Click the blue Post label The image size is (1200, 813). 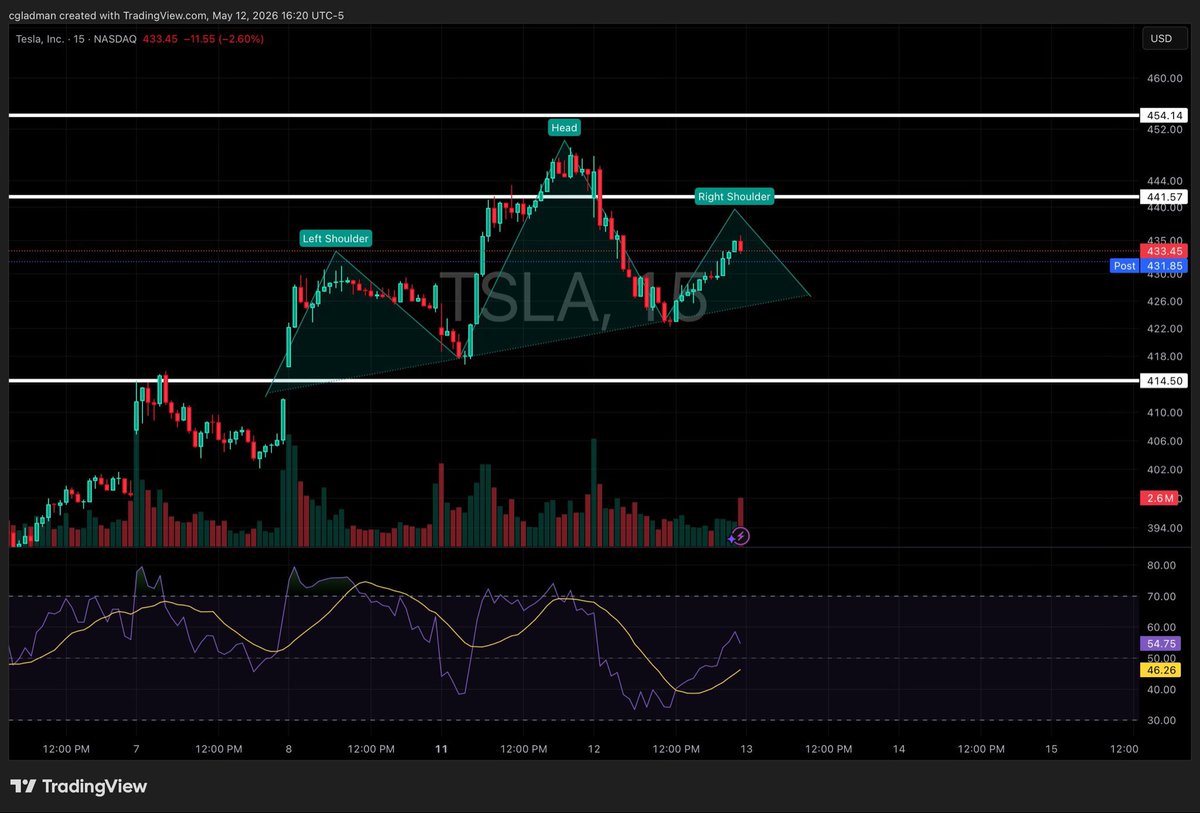click(x=1124, y=266)
